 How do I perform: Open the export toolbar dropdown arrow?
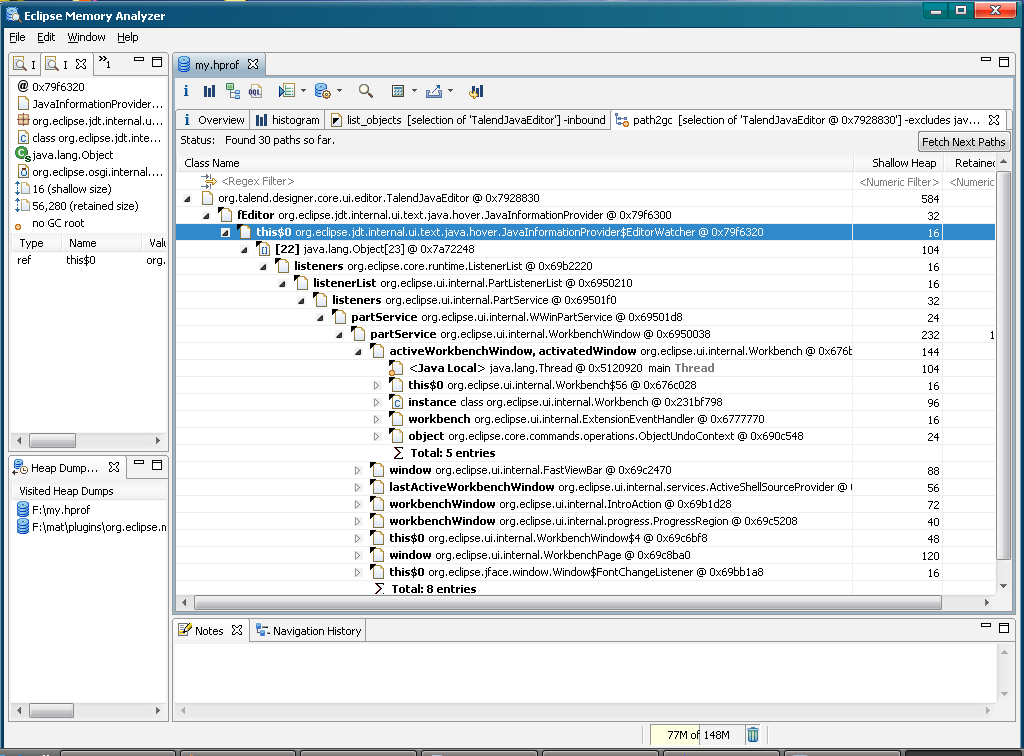click(451, 91)
